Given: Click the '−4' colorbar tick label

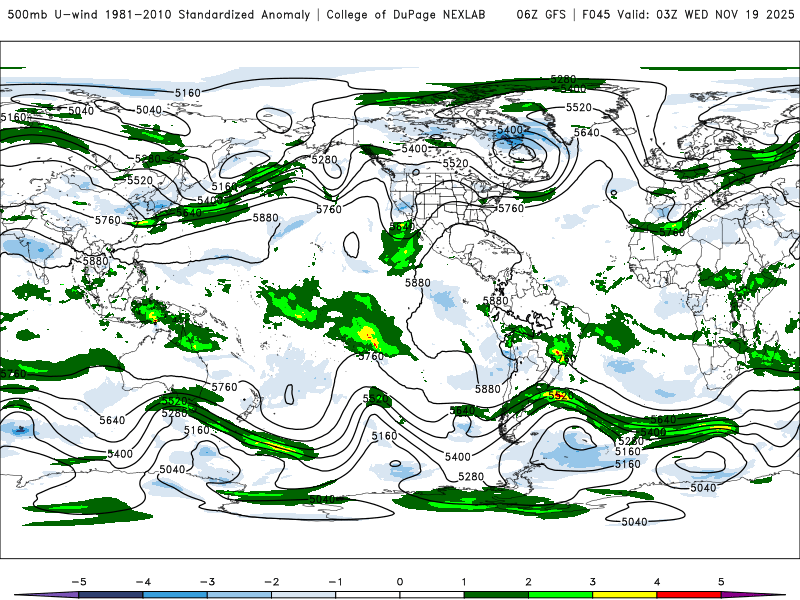Looking at the screenshot, I should point(143,582).
